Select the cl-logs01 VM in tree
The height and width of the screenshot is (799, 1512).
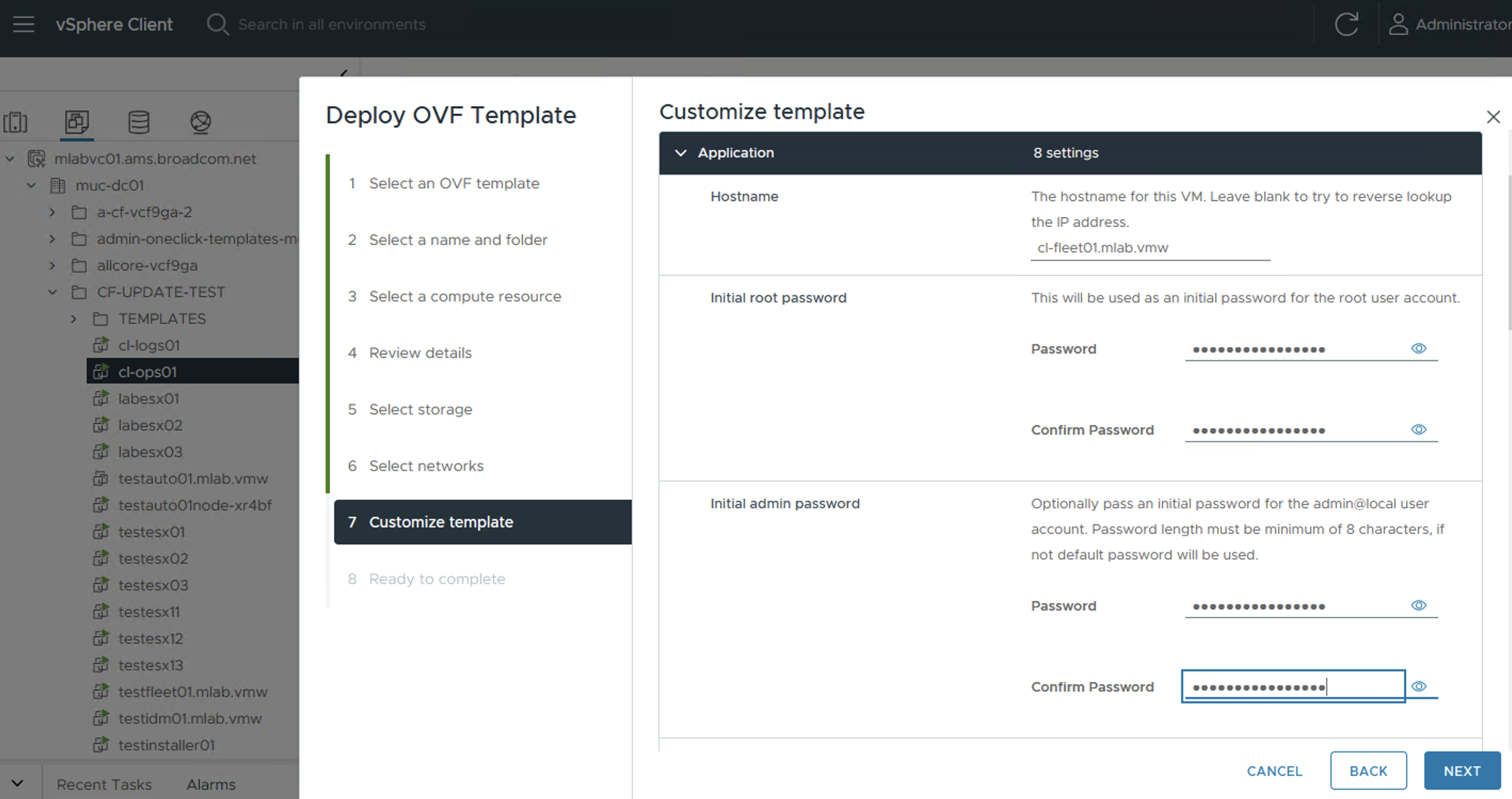148,346
